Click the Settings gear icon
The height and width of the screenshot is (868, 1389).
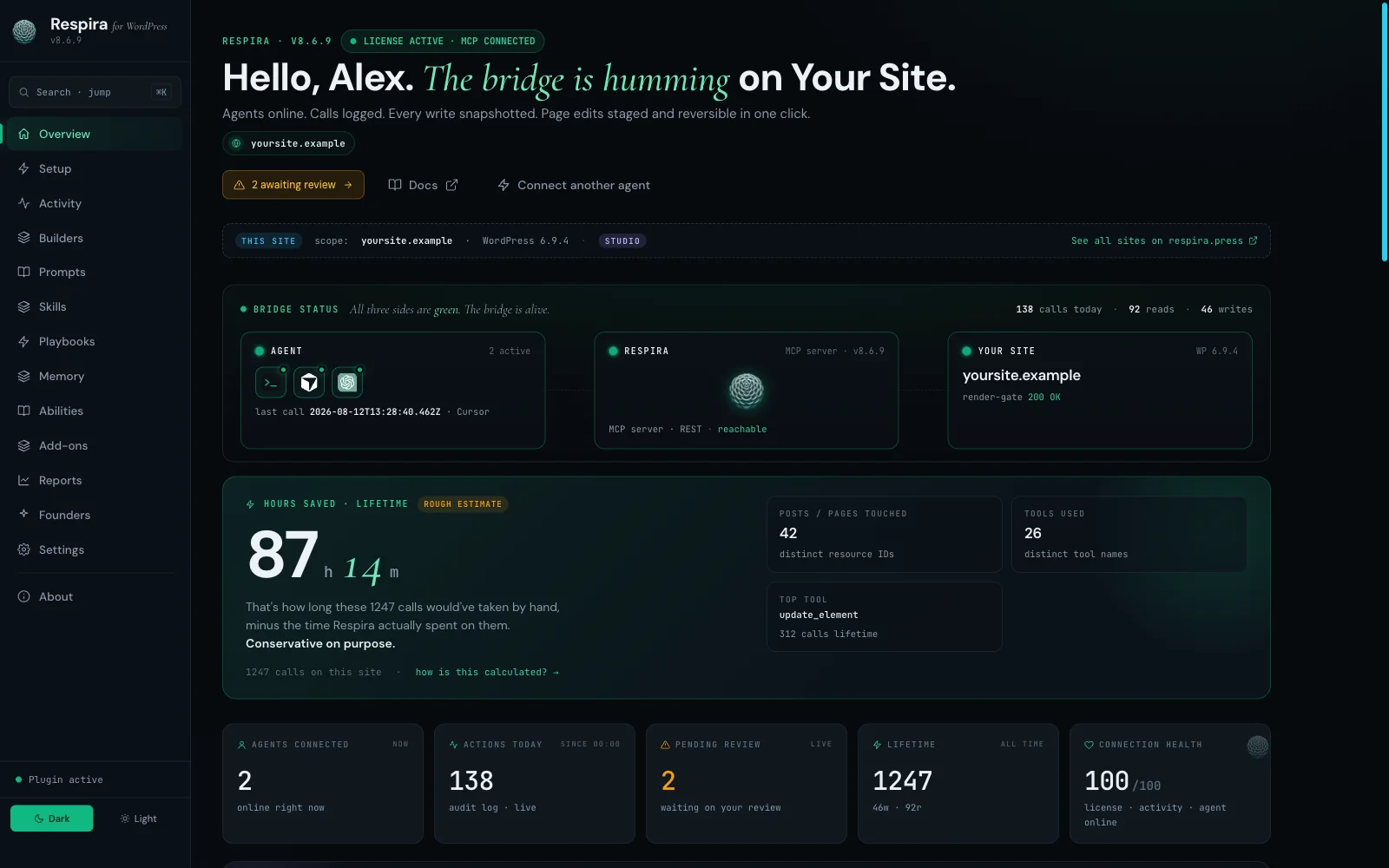(x=23, y=549)
